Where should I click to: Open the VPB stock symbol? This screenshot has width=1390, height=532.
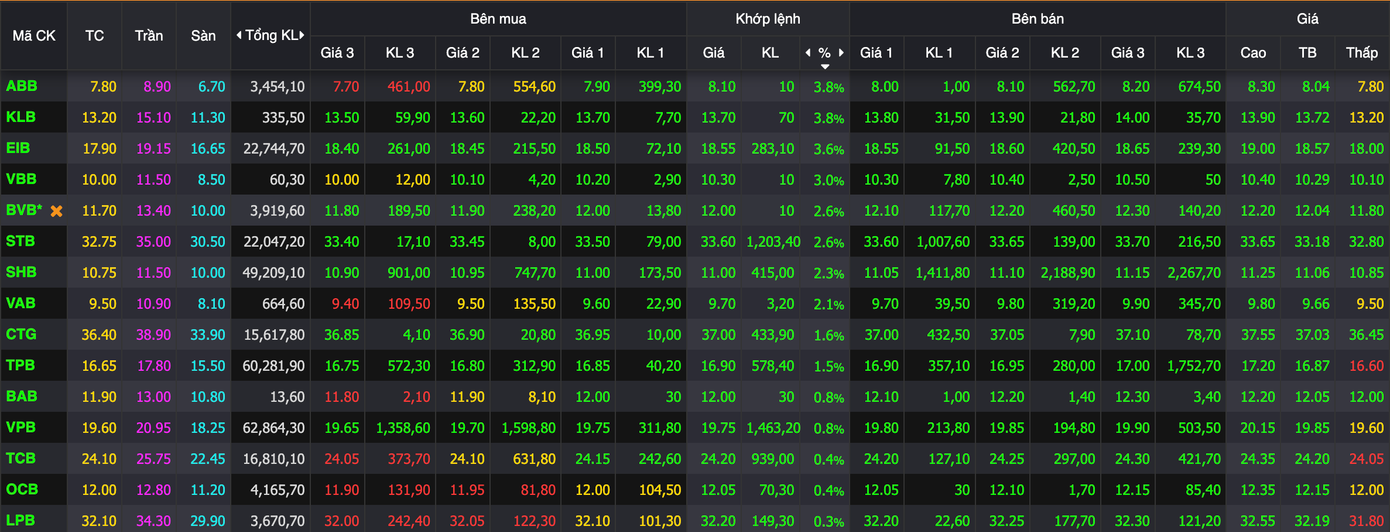pos(21,428)
